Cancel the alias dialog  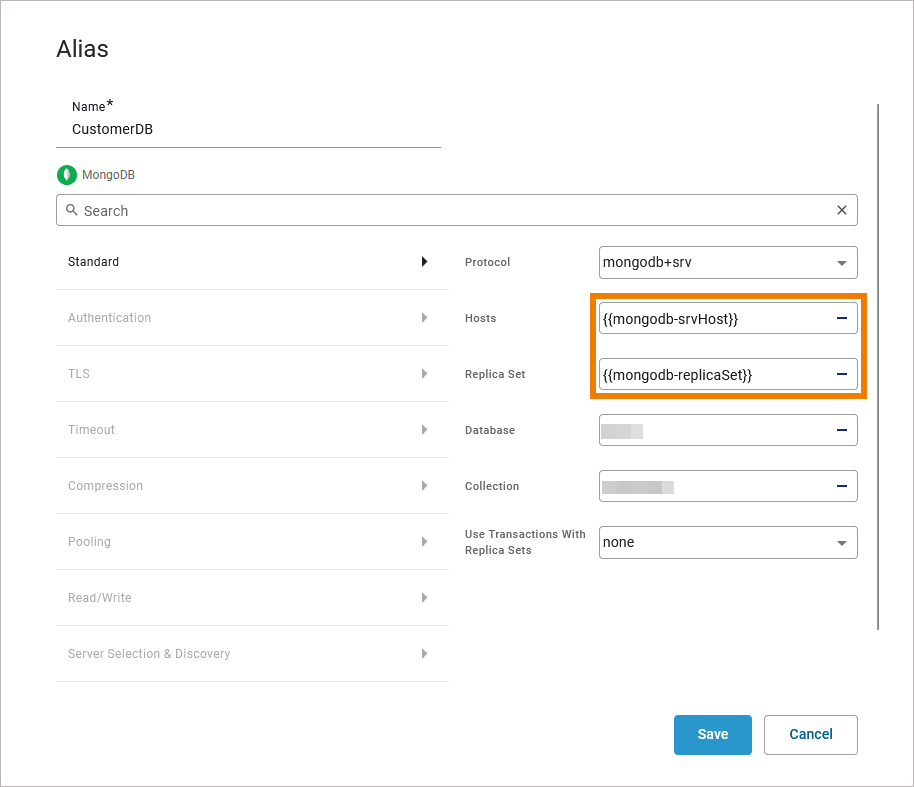point(811,735)
